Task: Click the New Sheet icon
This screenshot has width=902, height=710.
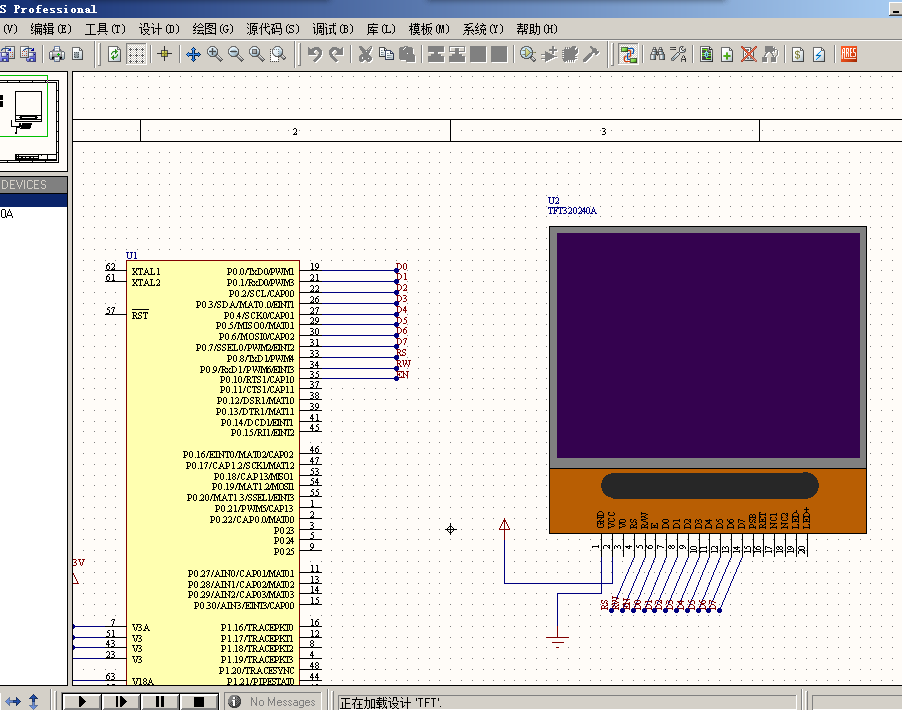Action: (727, 54)
